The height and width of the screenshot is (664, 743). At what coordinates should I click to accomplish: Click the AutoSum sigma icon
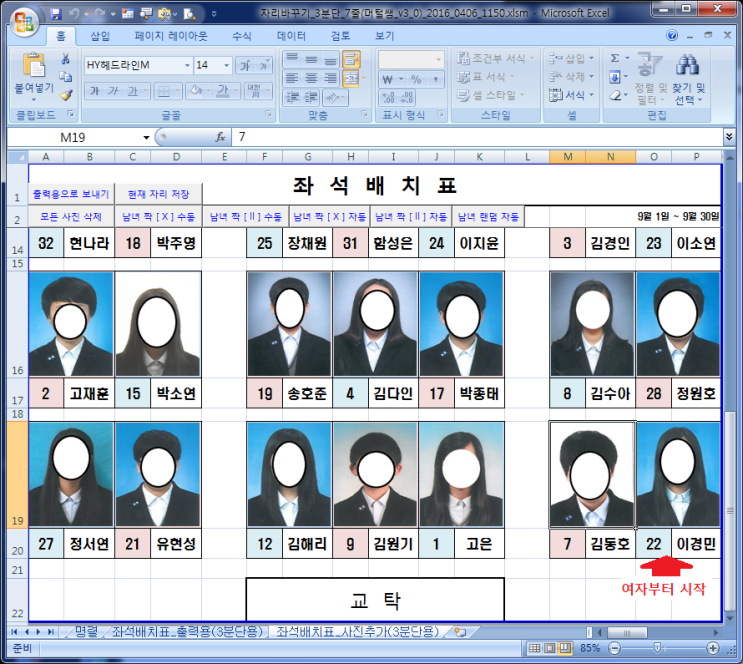click(x=615, y=58)
